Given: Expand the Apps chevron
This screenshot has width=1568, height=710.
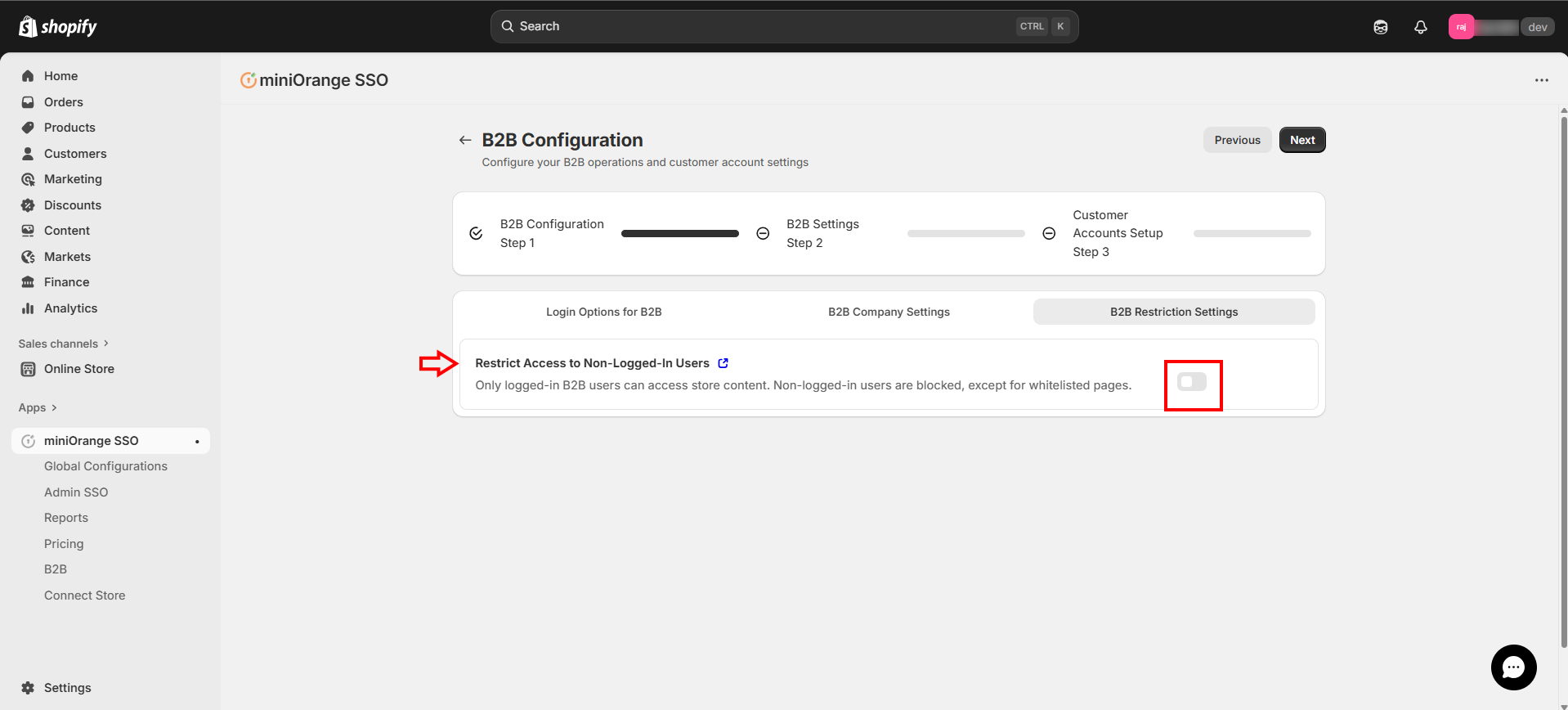Looking at the screenshot, I should tap(54, 407).
